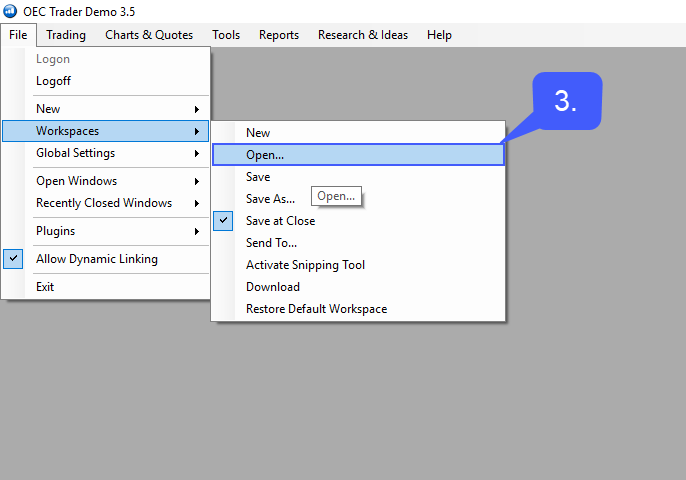This screenshot has width=686, height=480.
Task: Select Send To... in Workspaces submenu
Action: click(x=358, y=243)
